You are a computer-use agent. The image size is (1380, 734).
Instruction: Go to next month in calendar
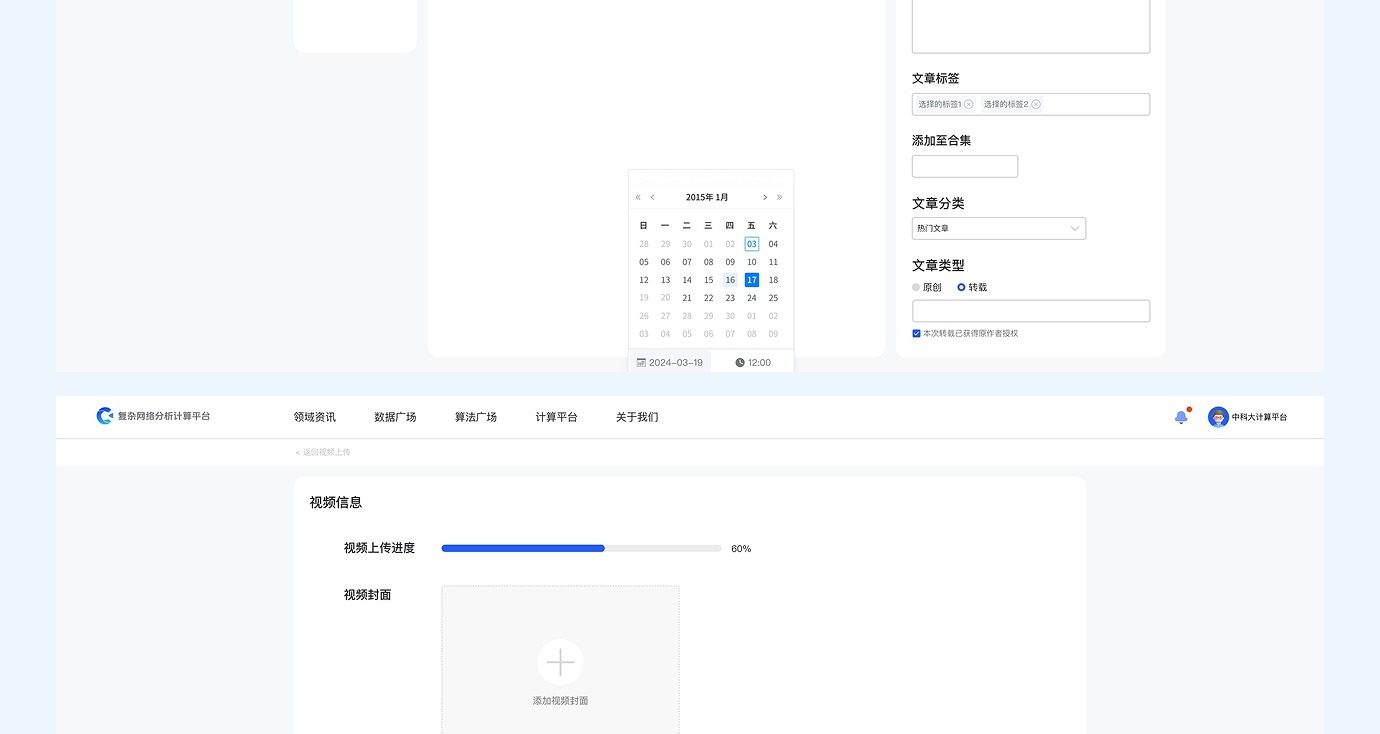coord(765,198)
